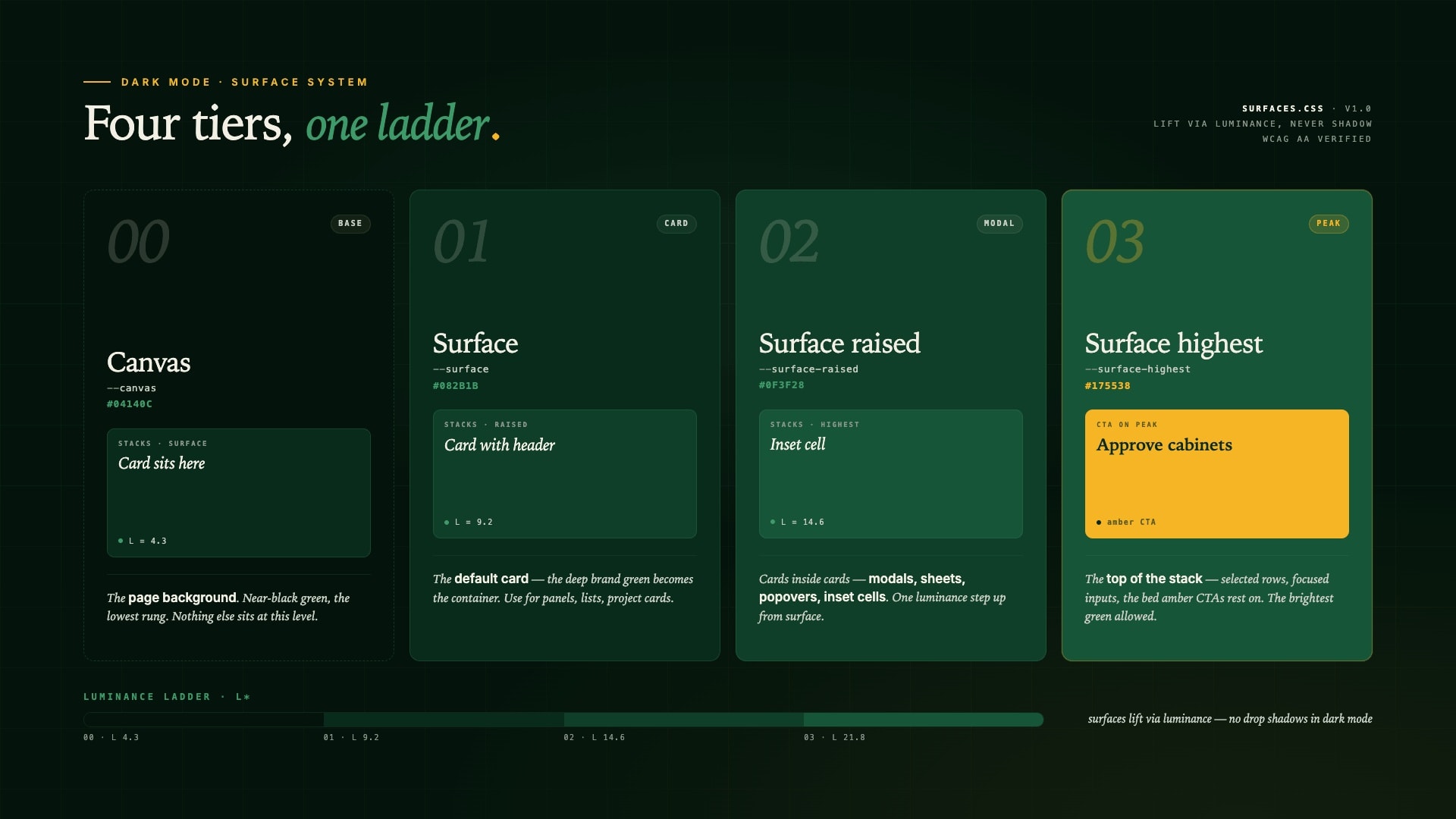Click the PEAK badge on Surface highest card
The height and width of the screenshot is (819, 1456).
tap(1329, 224)
